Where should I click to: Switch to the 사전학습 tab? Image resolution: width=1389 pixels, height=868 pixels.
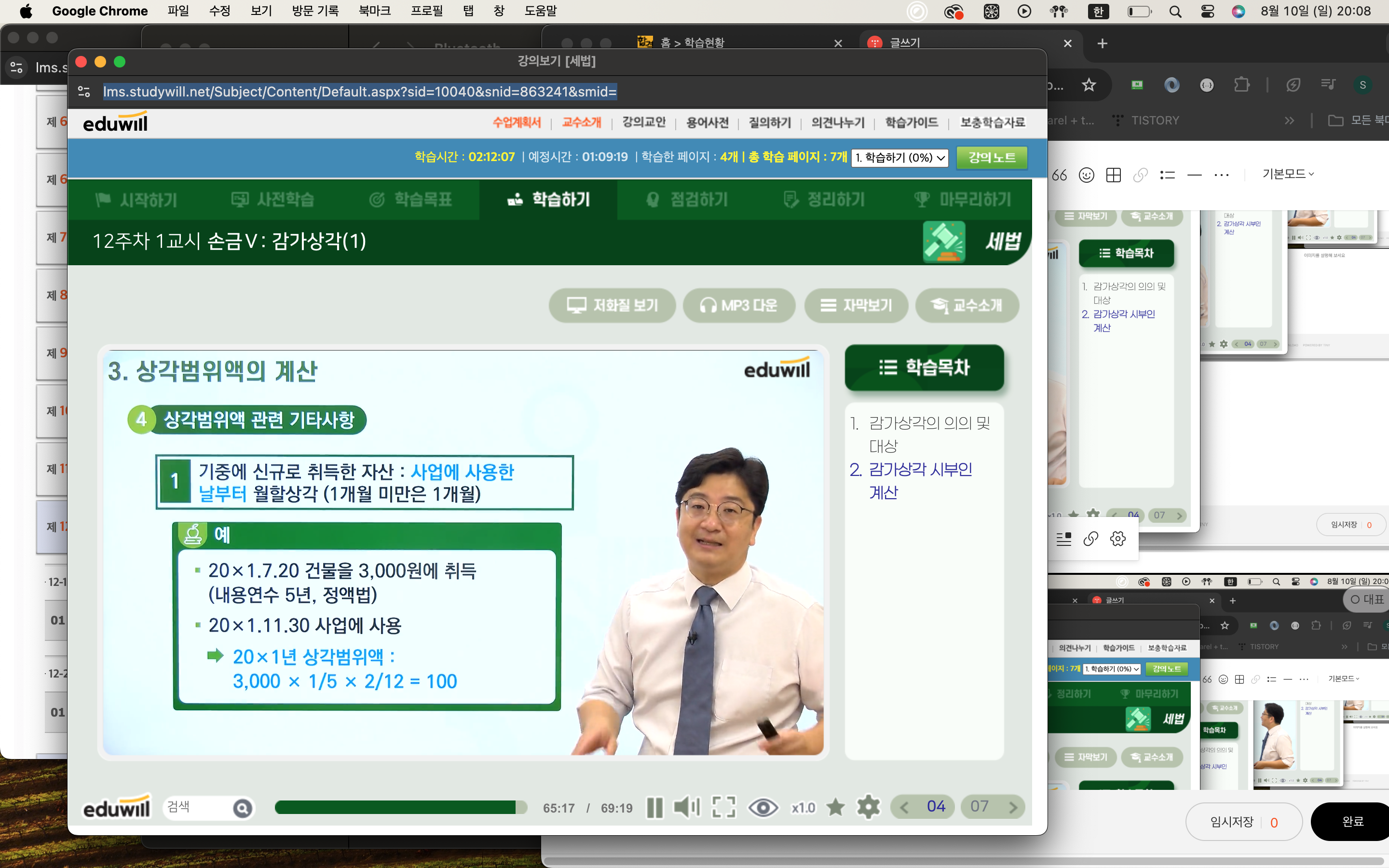[x=273, y=199]
